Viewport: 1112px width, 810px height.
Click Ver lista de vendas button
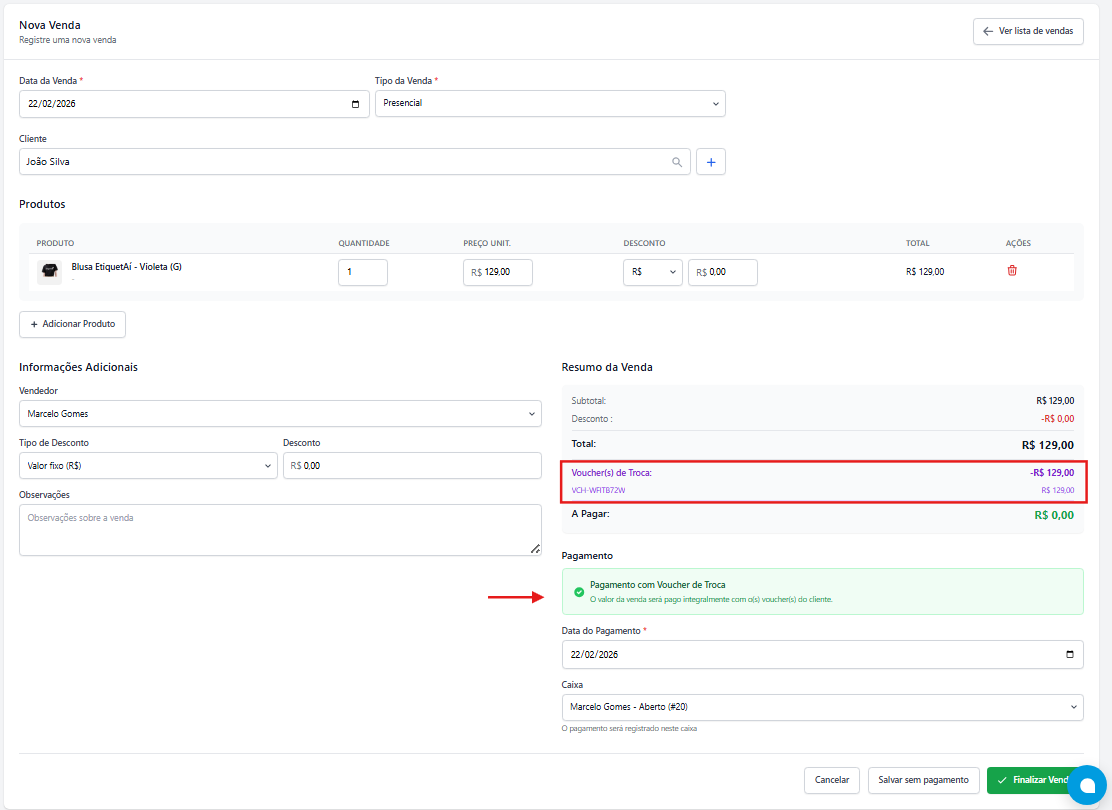click(1027, 31)
